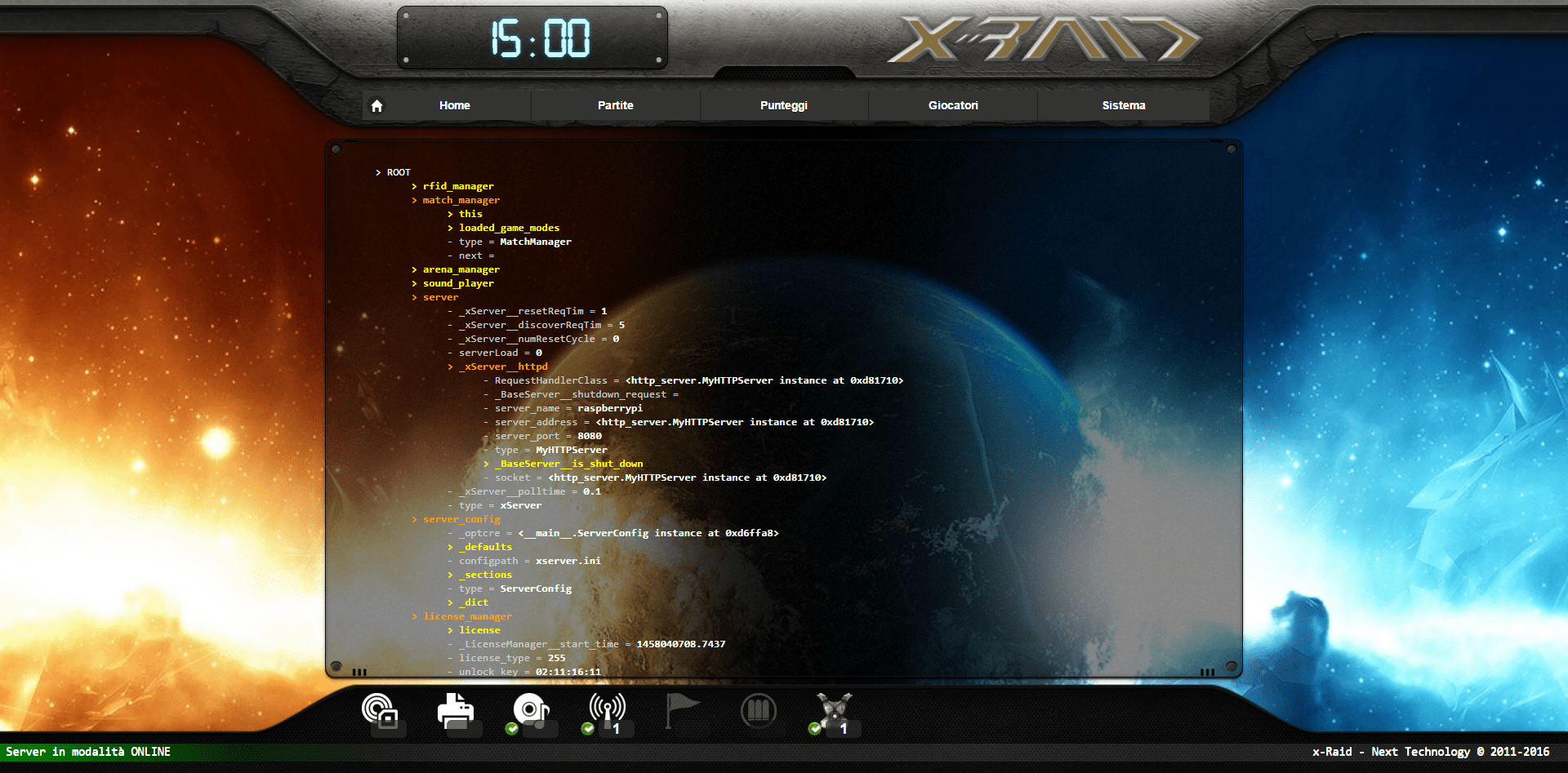This screenshot has width=1568, height=773.
Task: Select the RFID reader icon
Action: [x=381, y=710]
